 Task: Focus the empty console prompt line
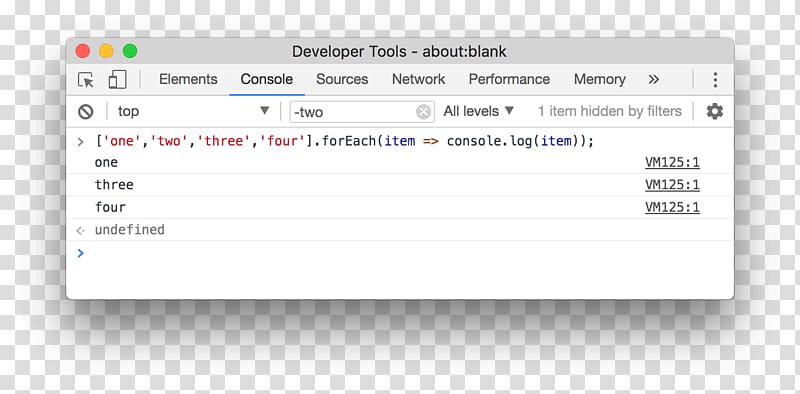click(400, 253)
